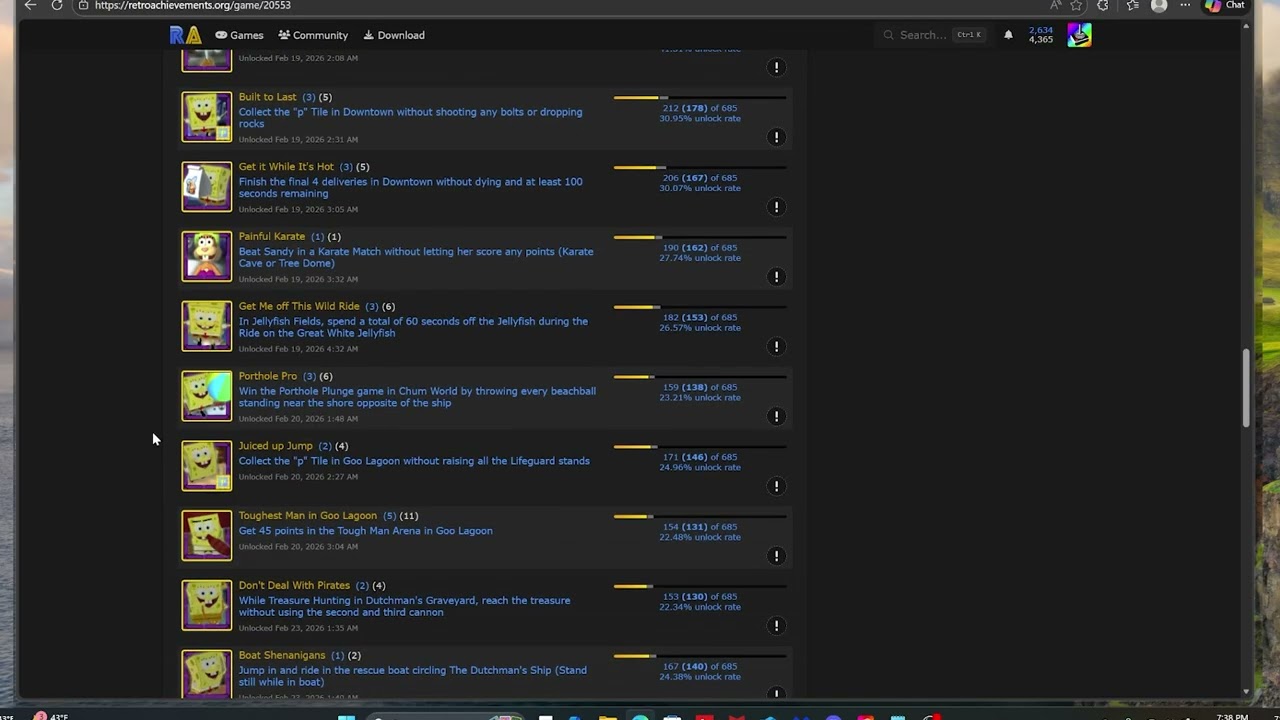Click the Porthole Pro unlock progress bar
This screenshot has width=1280, height=720.
pos(700,377)
